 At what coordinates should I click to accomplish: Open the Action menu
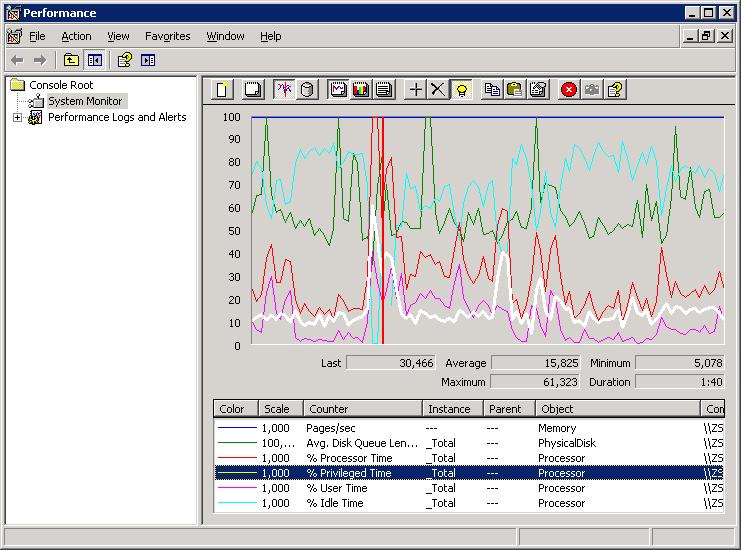[x=76, y=36]
